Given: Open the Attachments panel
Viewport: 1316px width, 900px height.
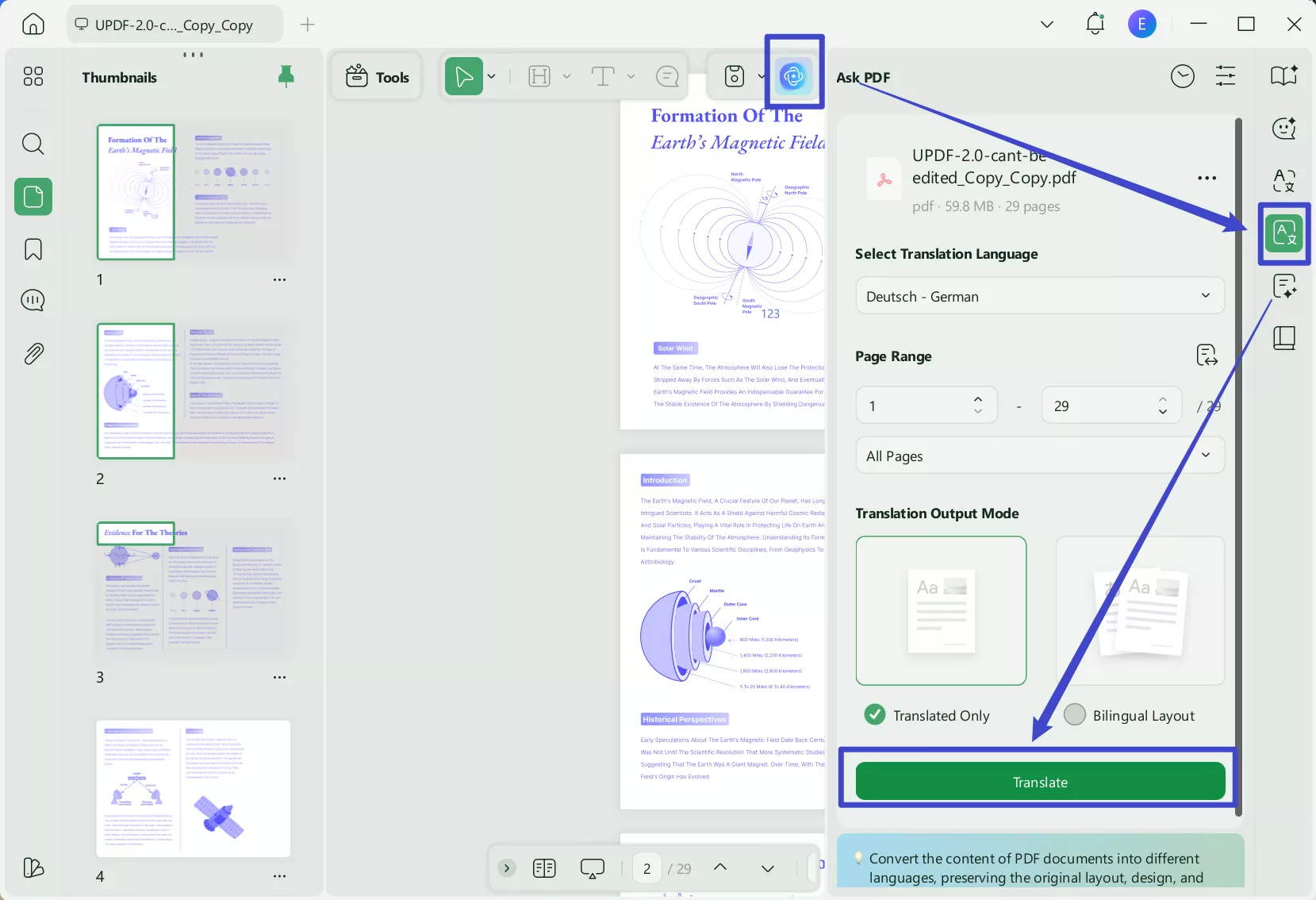Looking at the screenshot, I should coord(33,353).
